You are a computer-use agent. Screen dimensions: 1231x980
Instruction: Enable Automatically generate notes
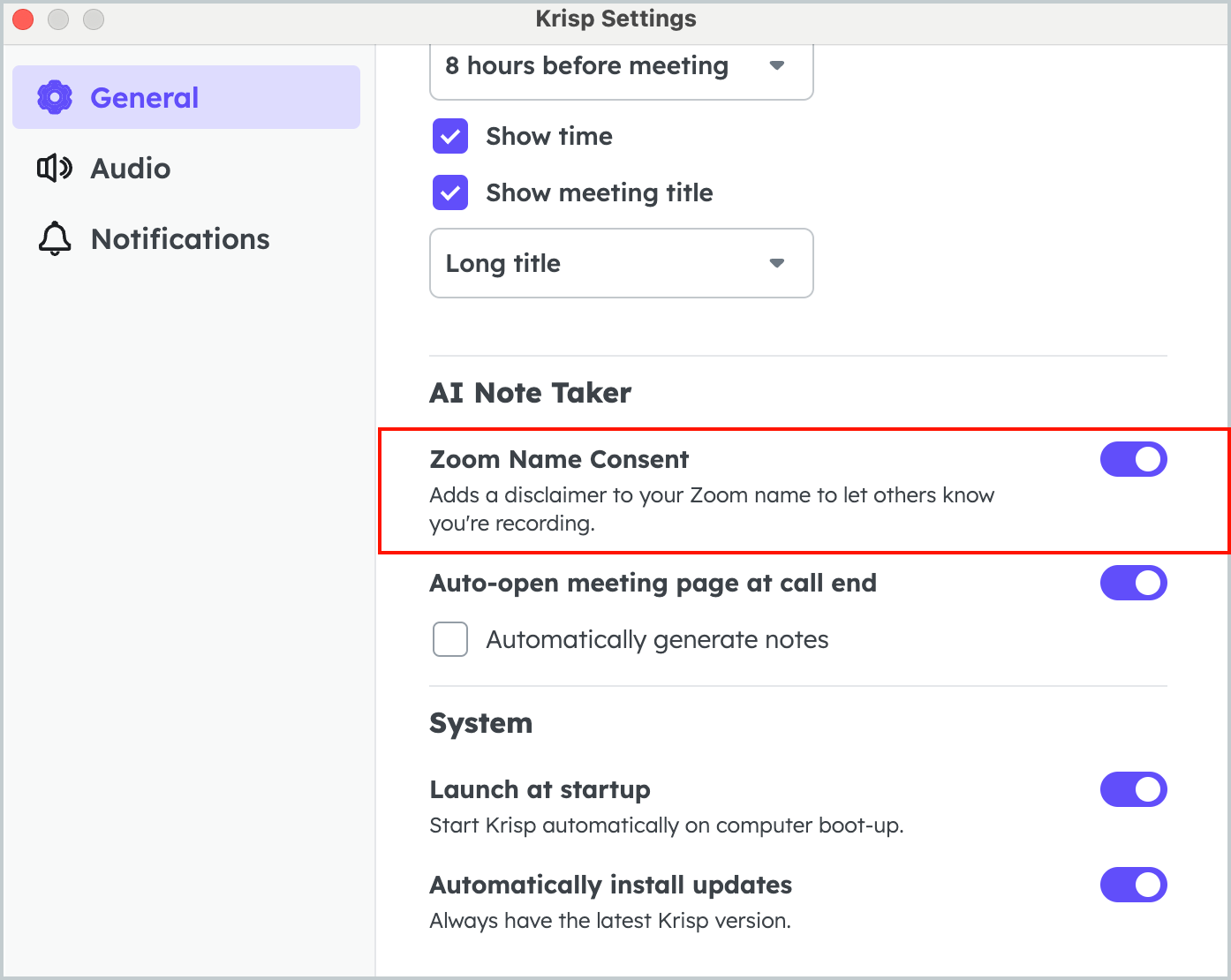450,639
